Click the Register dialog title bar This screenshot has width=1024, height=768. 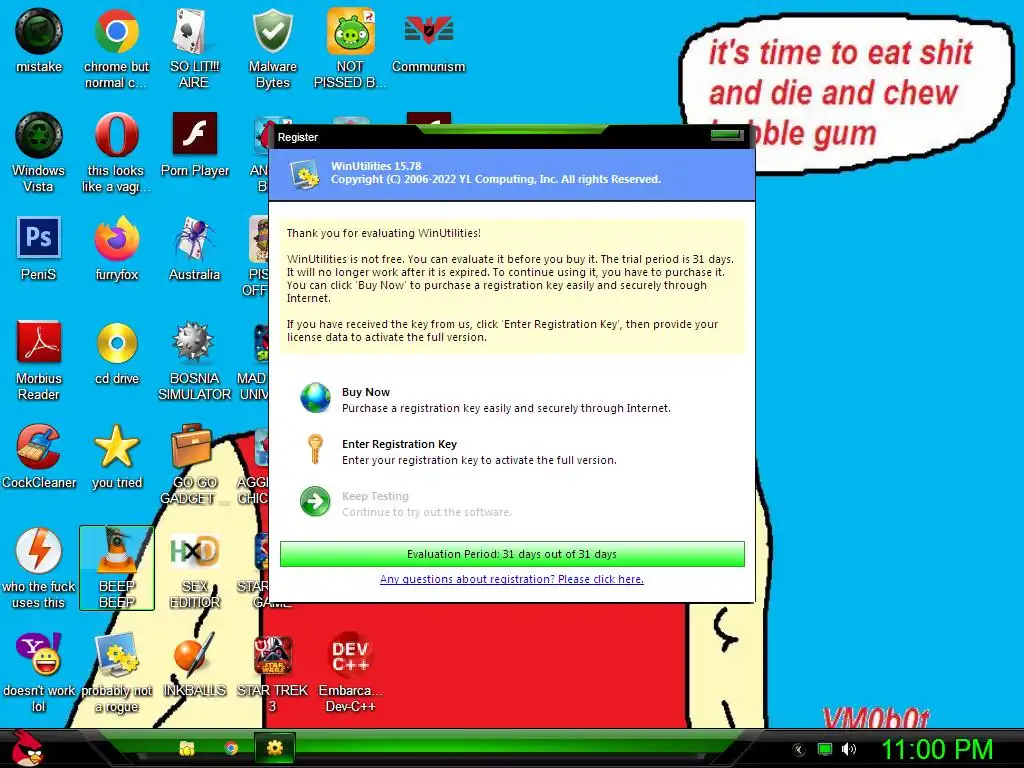(512, 137)
